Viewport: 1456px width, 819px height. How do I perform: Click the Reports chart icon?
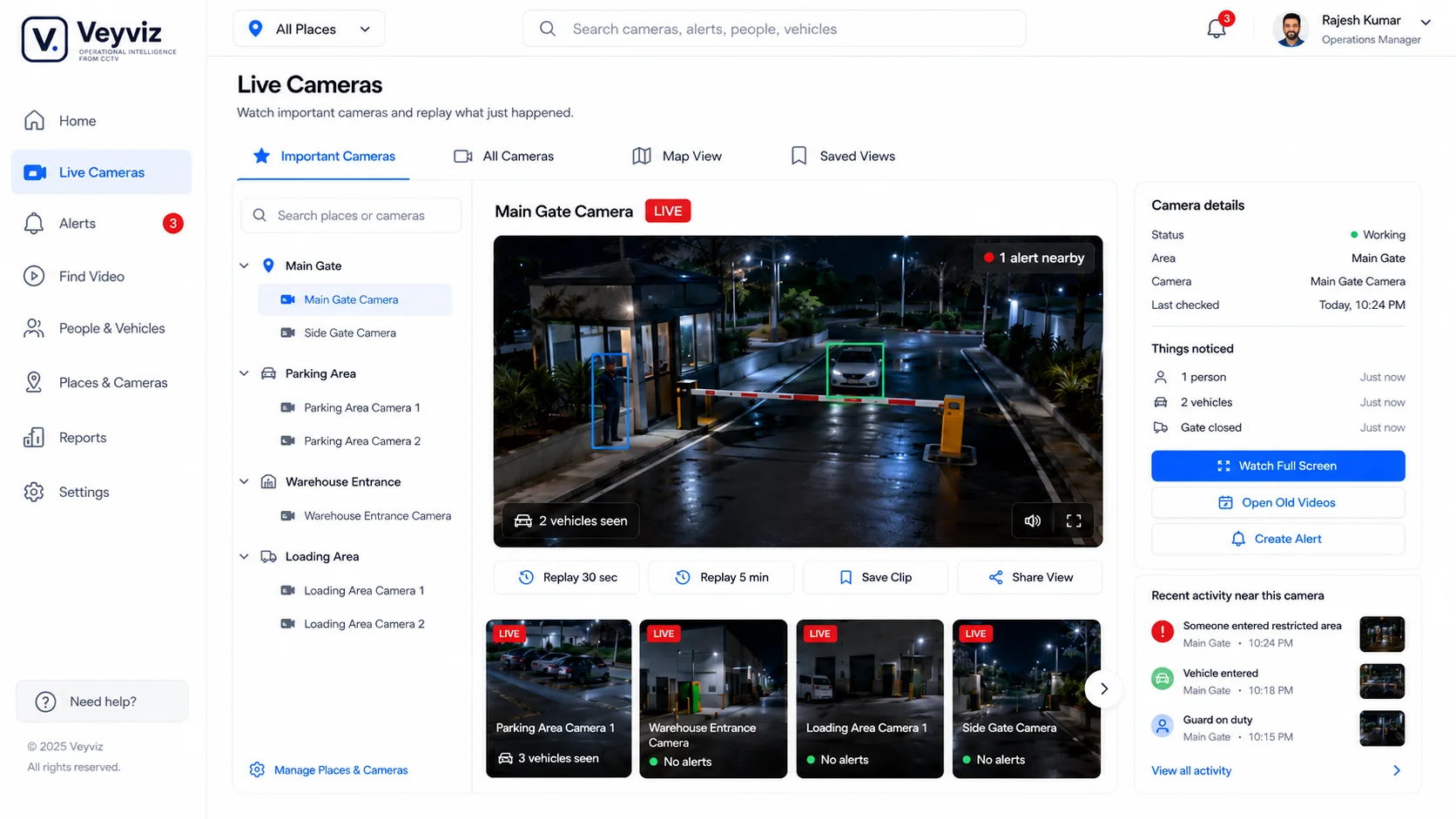coord(34,437)
